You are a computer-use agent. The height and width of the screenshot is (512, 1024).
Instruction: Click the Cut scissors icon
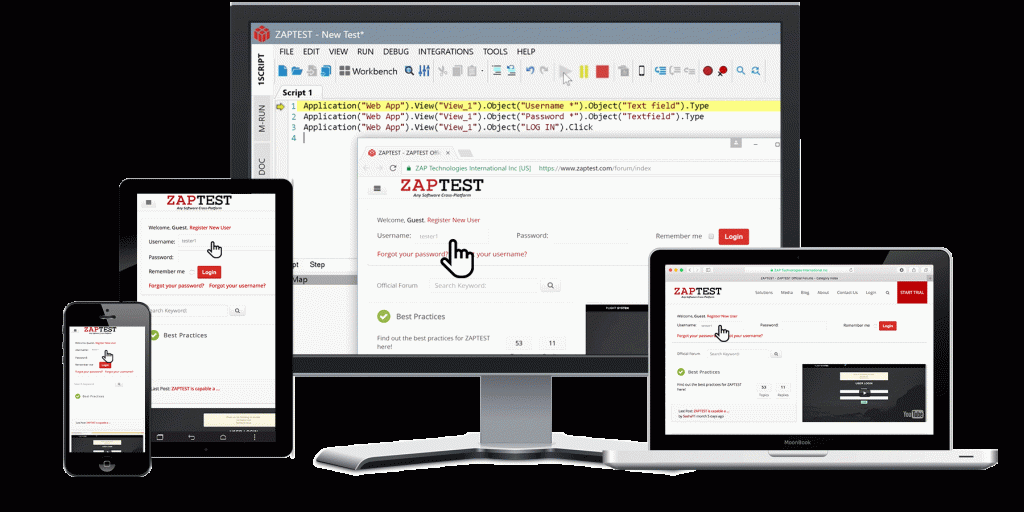coord(441,71)
